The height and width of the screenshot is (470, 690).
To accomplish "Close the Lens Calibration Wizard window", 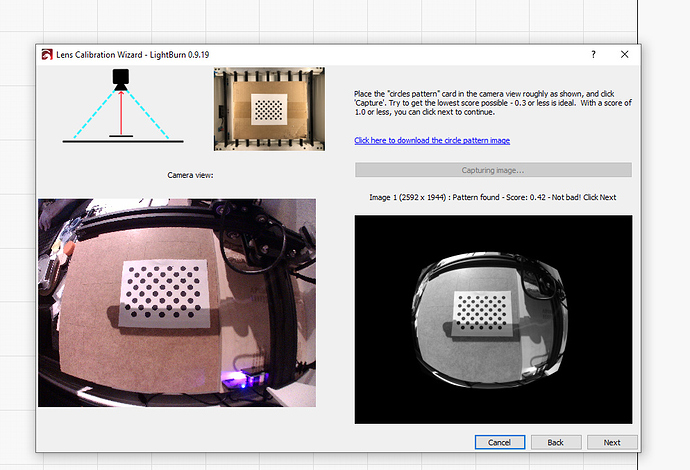I will [624, 55].
